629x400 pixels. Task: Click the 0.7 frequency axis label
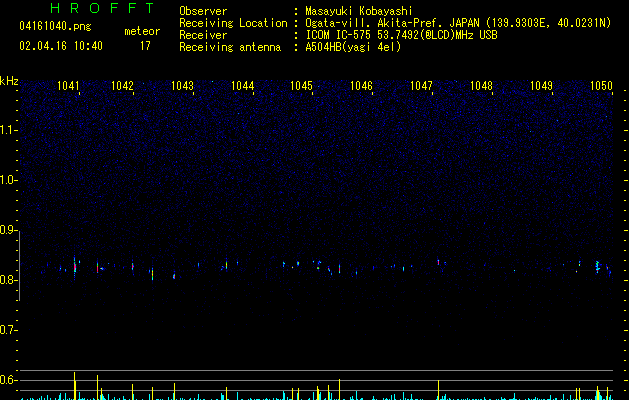pos(8,330)
